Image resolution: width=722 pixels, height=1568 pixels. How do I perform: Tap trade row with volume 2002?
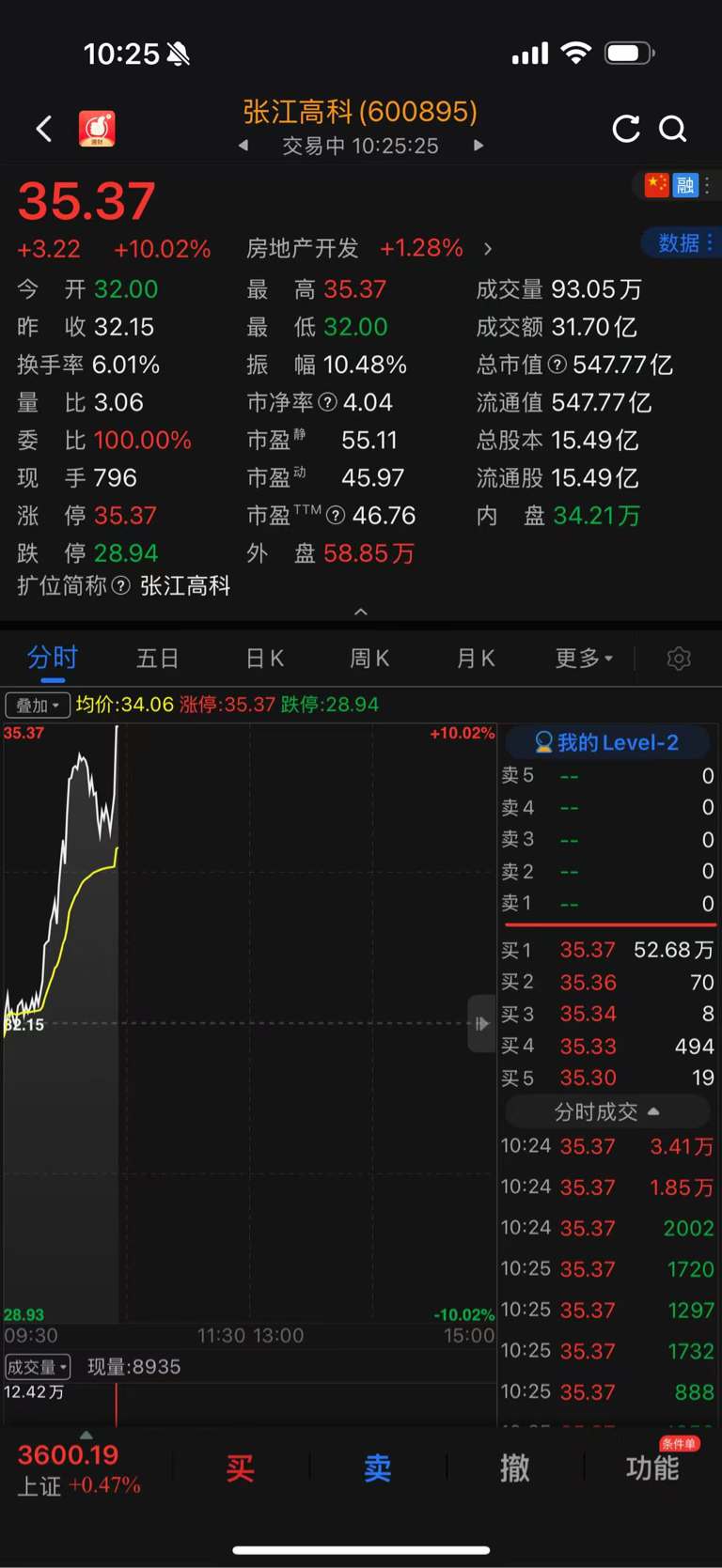tap(607, 1228)
